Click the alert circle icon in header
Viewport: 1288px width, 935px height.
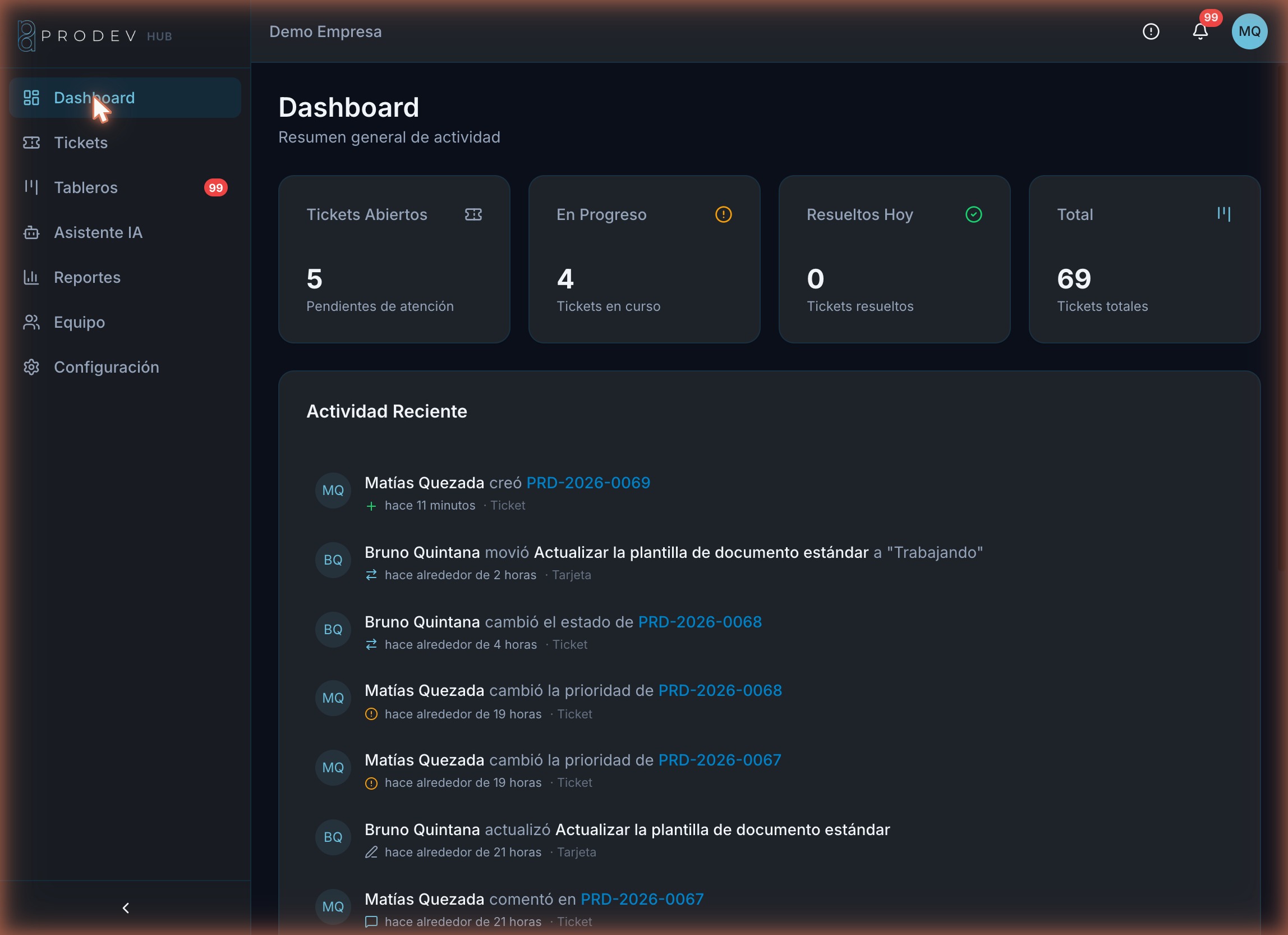[1151, 31]
